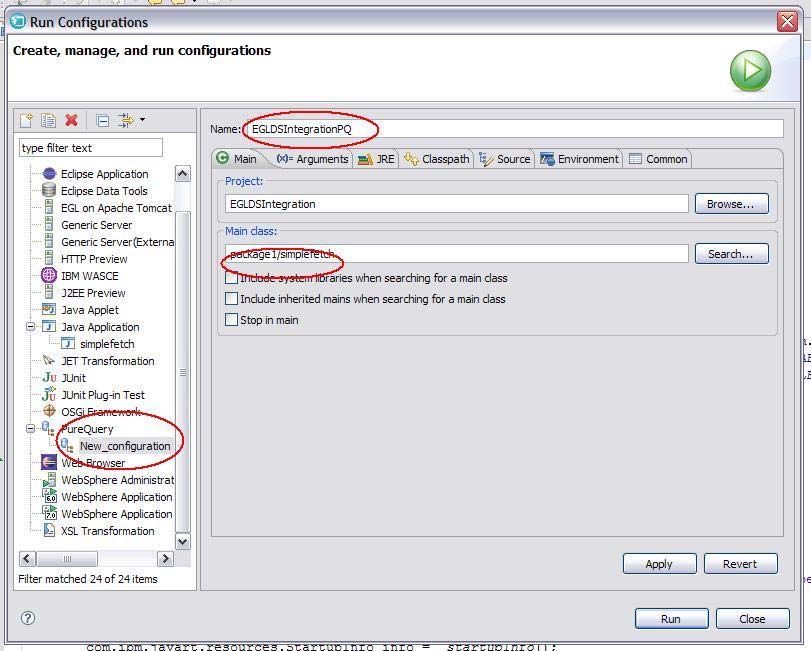Image resolution: width=811 pixels, height=651 pixels.
Task: Click the Close button
Action: [753, 618]
